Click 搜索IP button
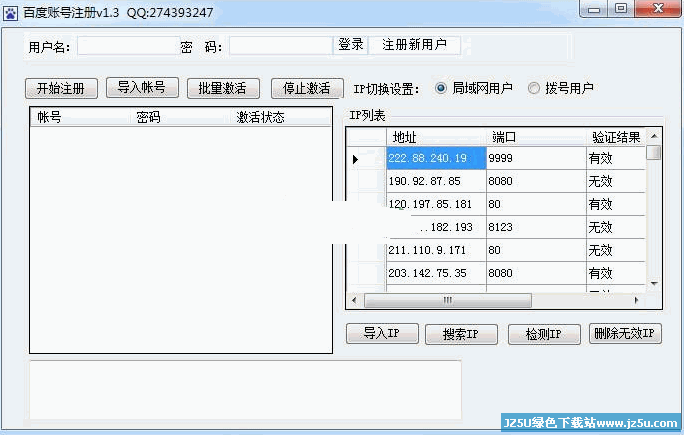The image size is (684, 435). point(461,335)
